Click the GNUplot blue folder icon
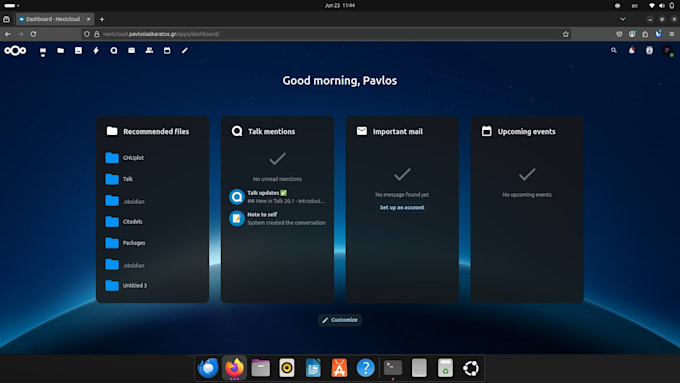Image resolution: width=680 pixels, height=383 pixels. (x=112, y=157)
